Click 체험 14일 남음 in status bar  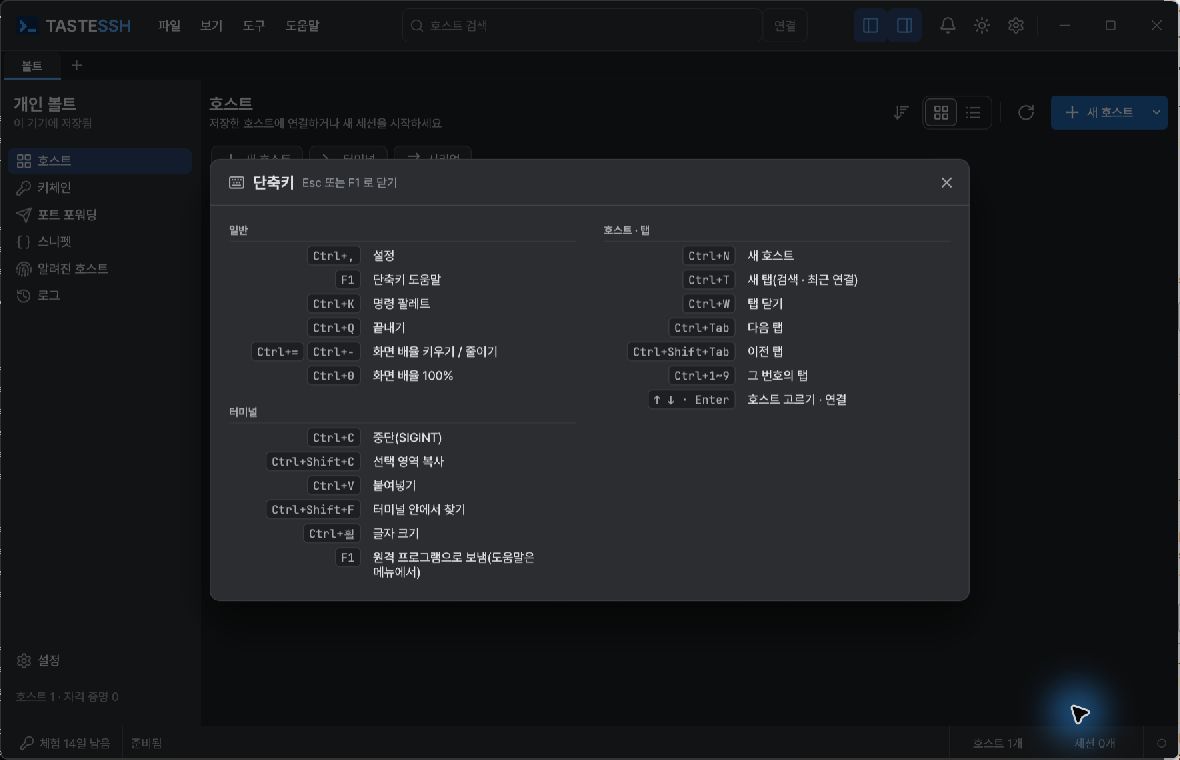75,743
